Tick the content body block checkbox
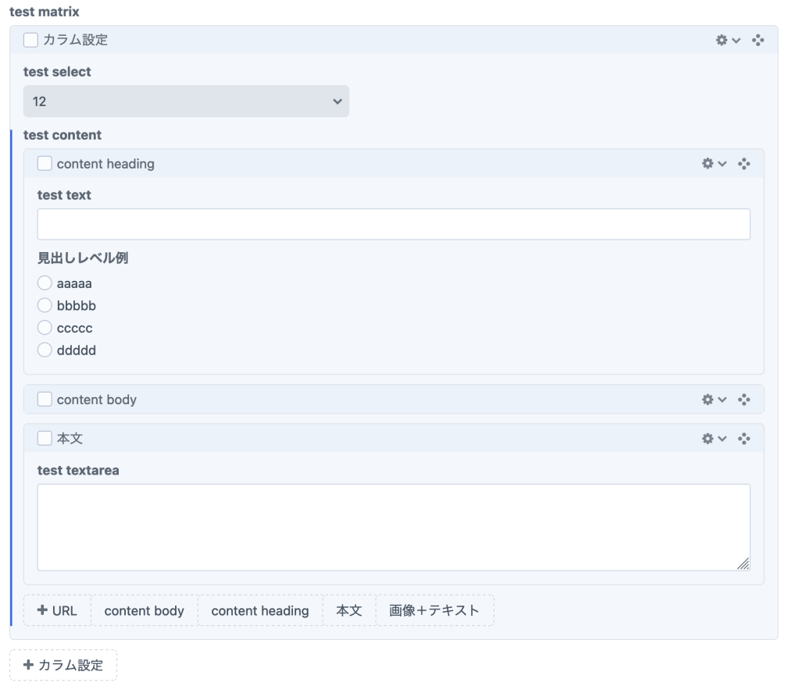 point(45,399)
